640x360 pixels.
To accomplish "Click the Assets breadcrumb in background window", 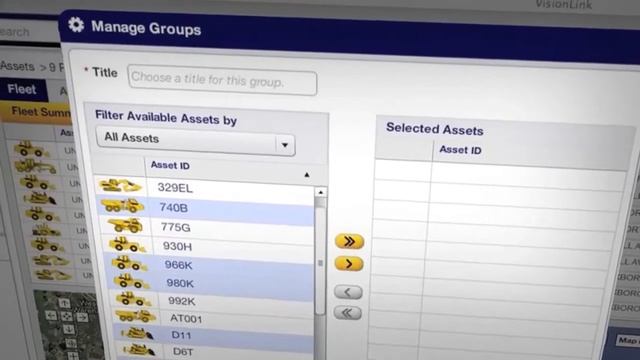I will pyautogui.click(x=17, y=66).
